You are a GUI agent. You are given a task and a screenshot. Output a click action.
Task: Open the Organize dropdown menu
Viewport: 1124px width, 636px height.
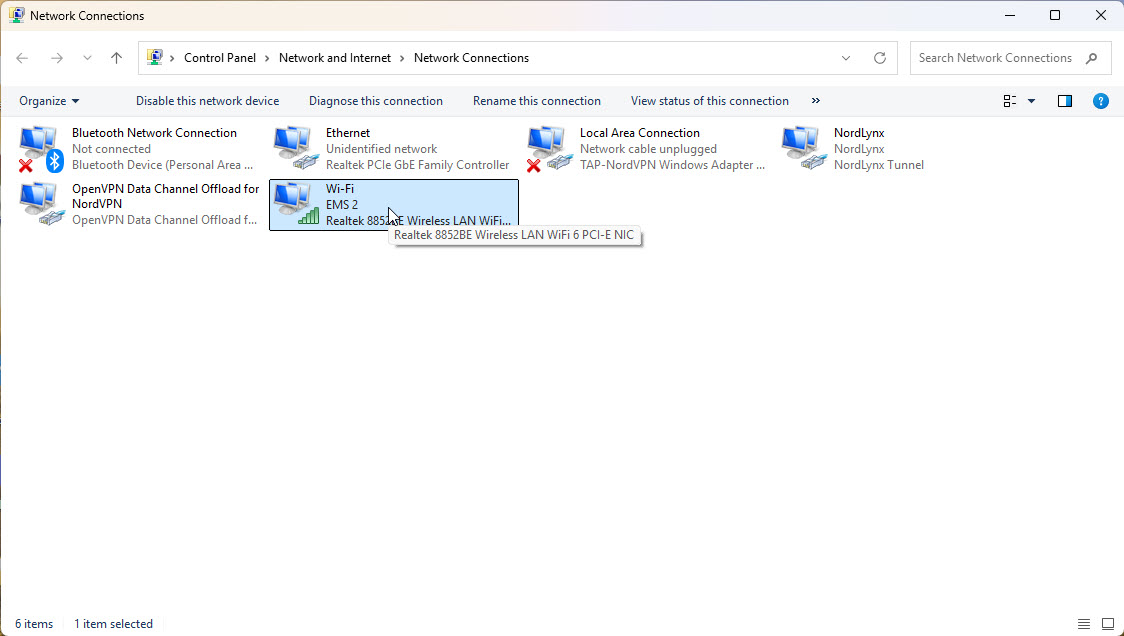click(x=49, y=101)
